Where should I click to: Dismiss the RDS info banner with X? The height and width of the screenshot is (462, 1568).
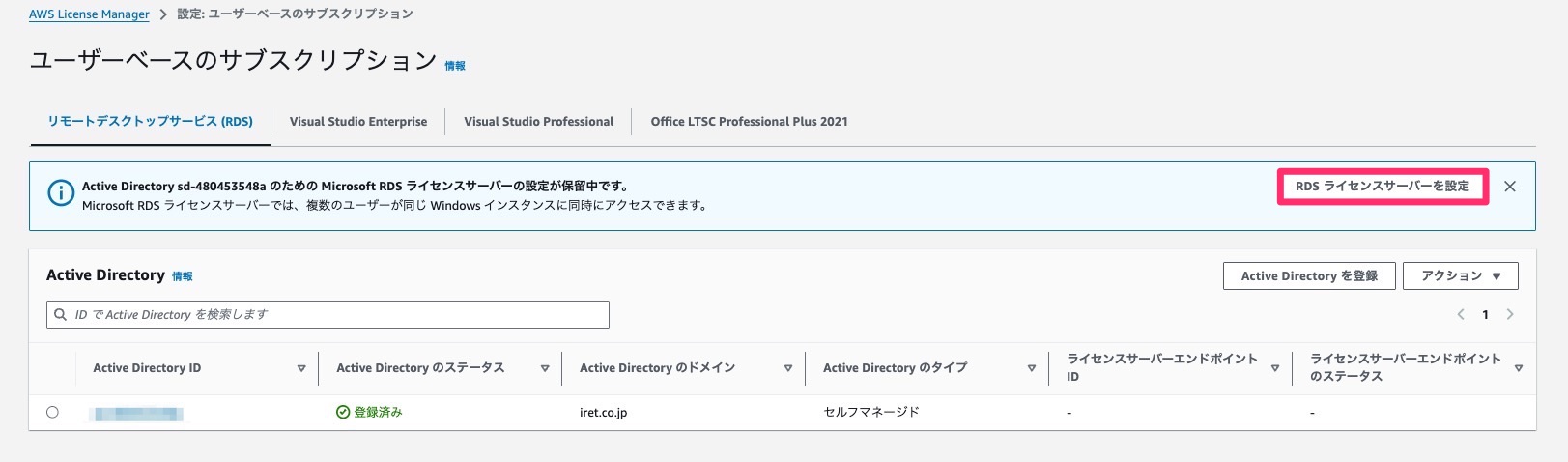pos(1510,187)
